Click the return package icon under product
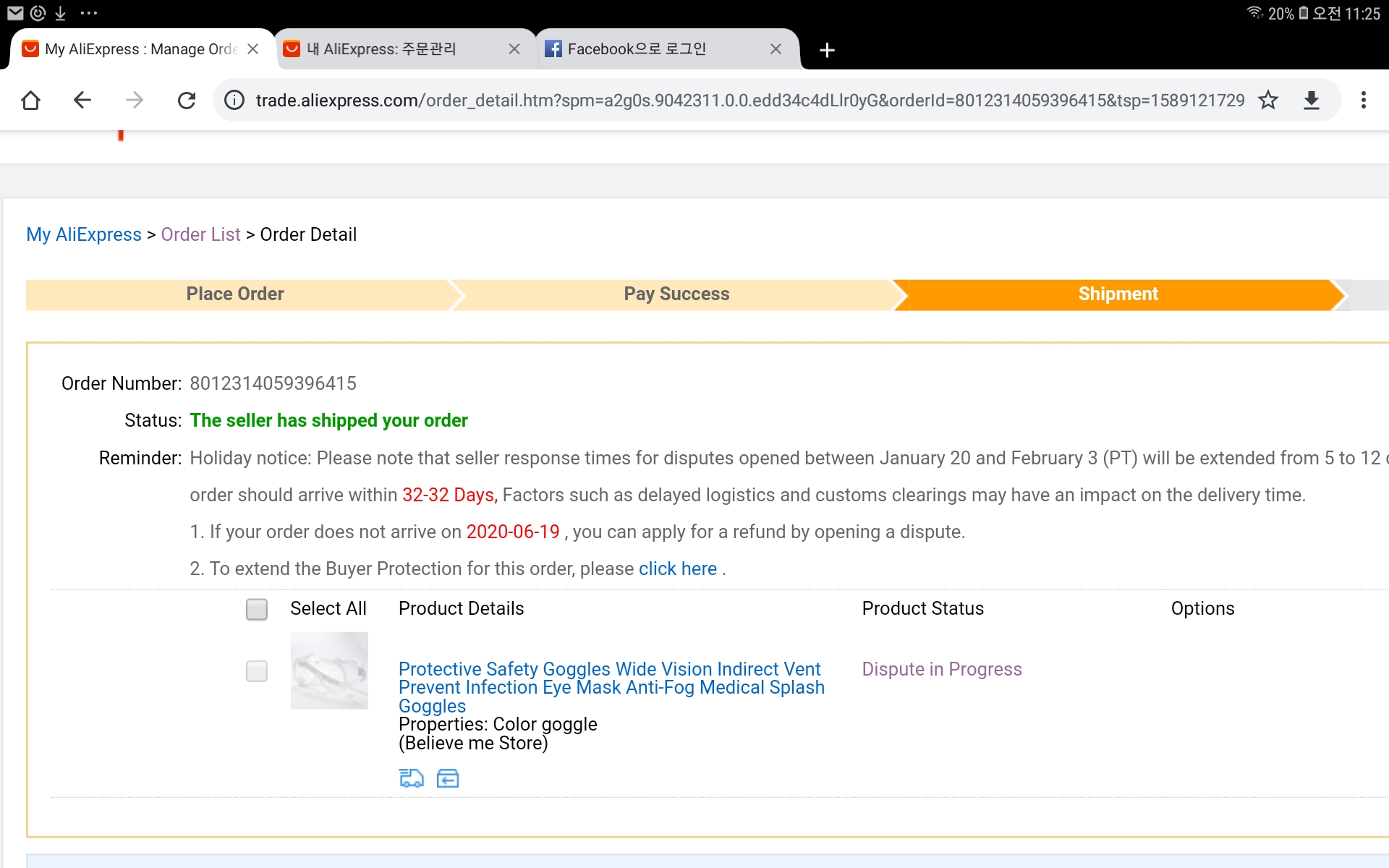 click(x=448, y=778)
